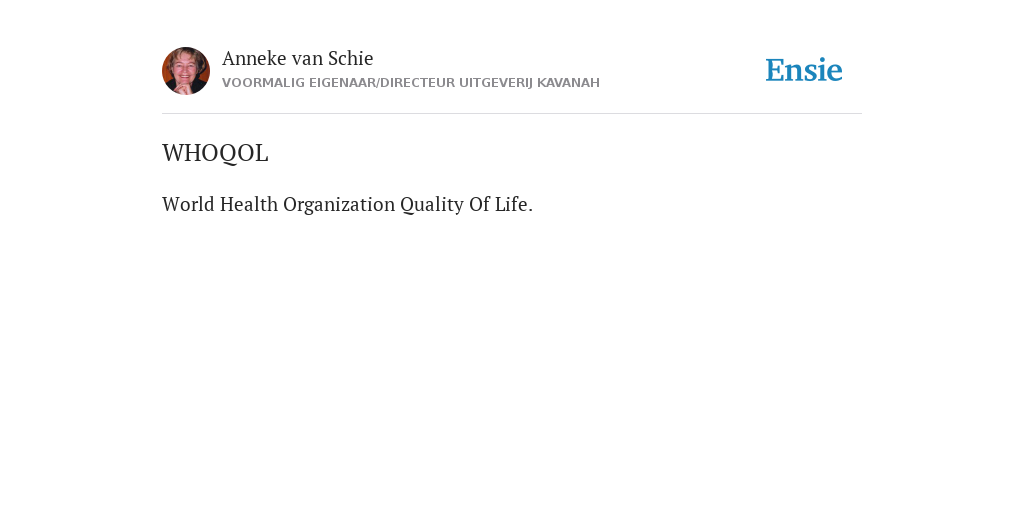Click the word "Health" in the definition

pos(249,204)
